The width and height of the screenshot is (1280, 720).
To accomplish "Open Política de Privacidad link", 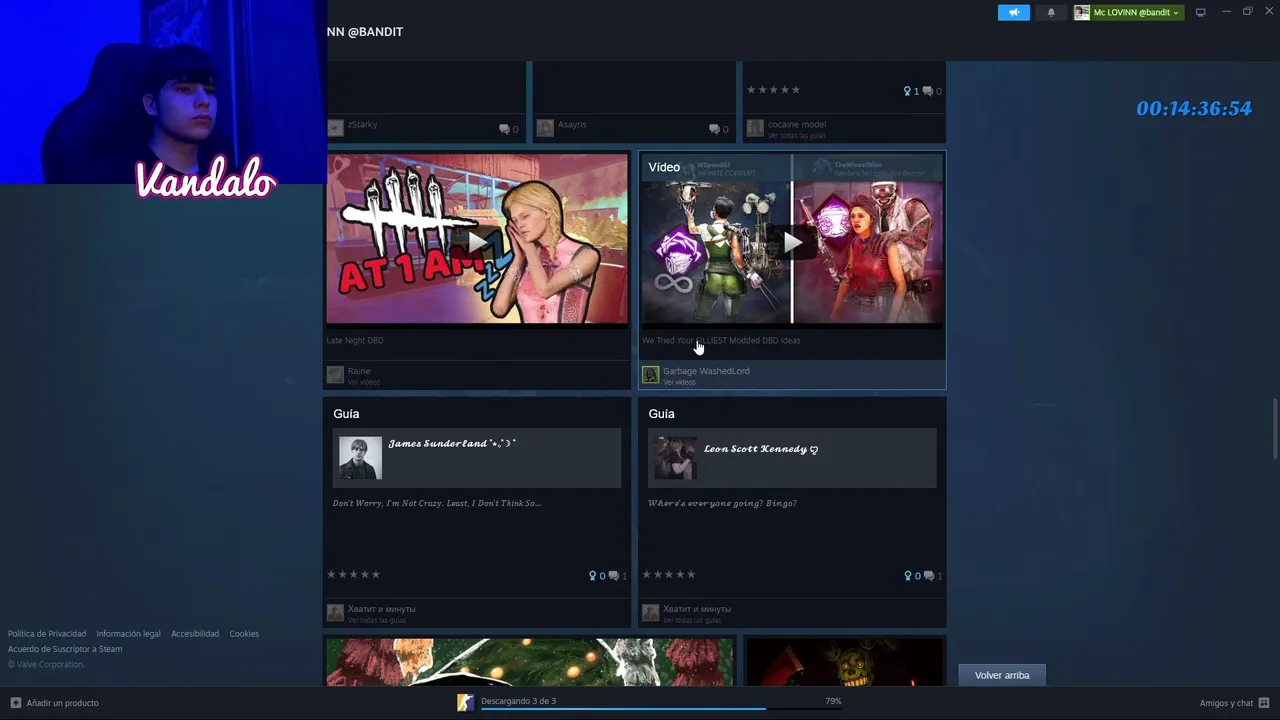I will pyautogui.click(x=47, y=634).
